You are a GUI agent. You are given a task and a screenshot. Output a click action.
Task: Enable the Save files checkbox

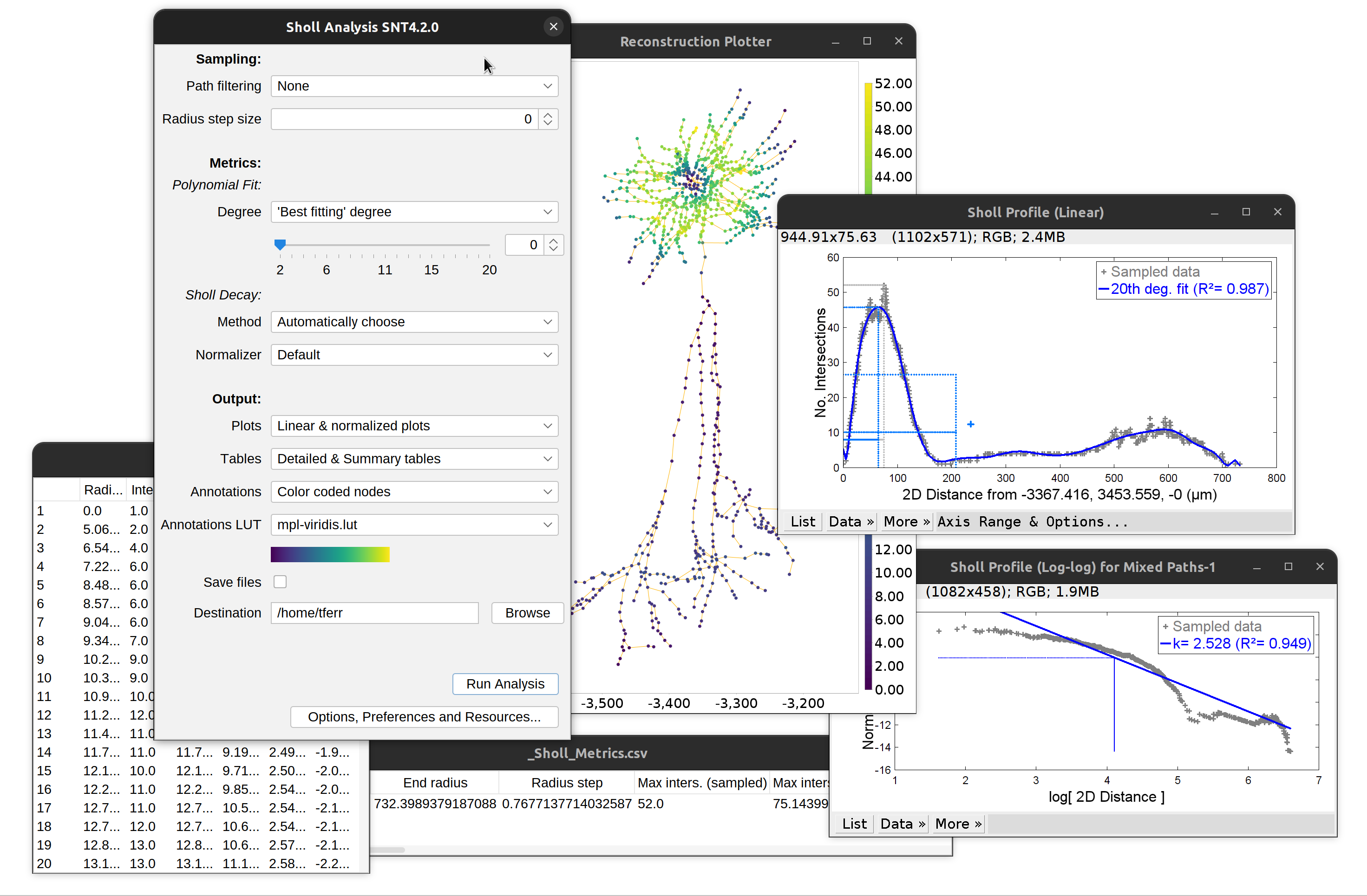coord(280,581)
